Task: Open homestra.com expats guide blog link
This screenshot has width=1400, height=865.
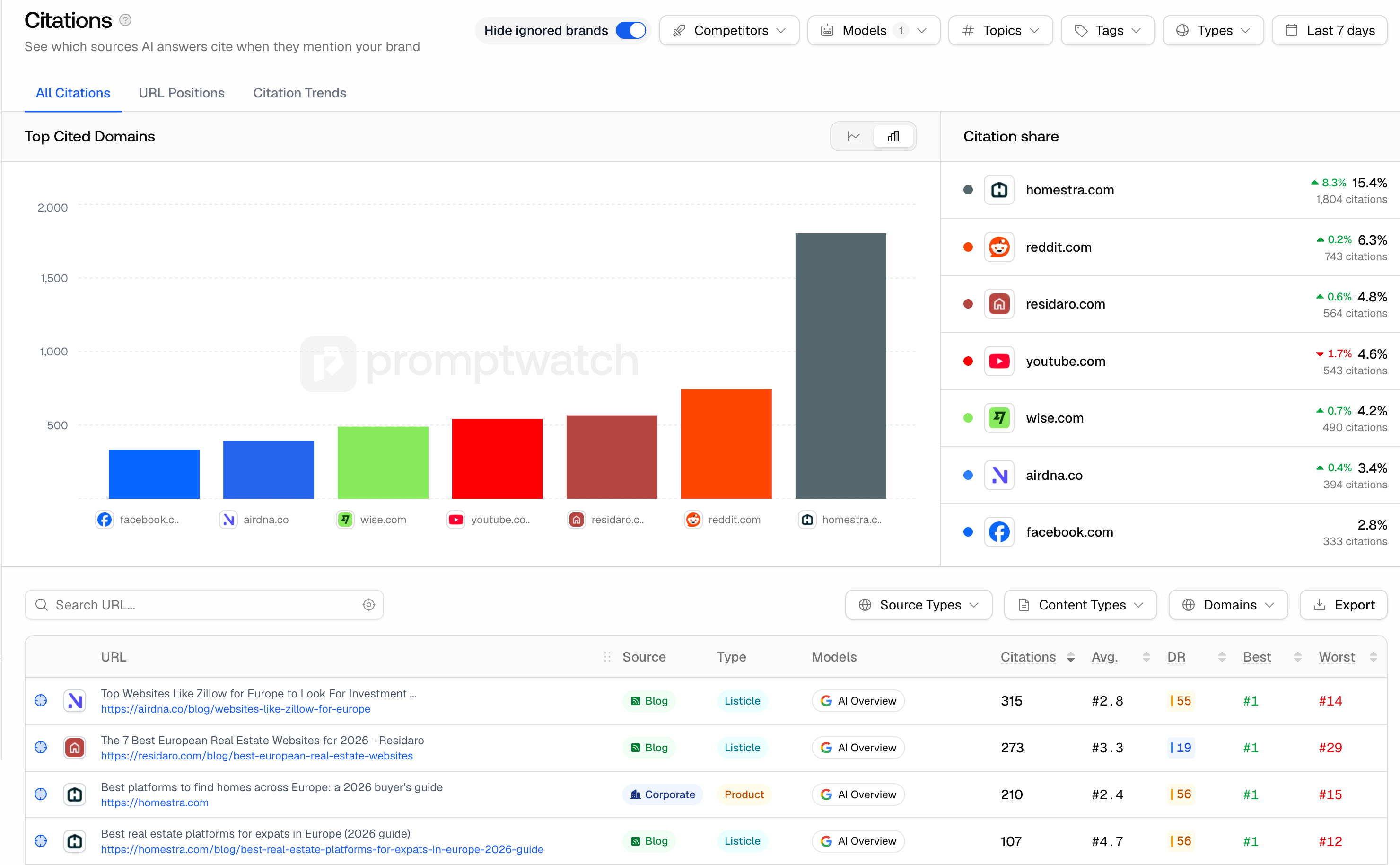Action: pyautogui.click(x=322, y=849)
